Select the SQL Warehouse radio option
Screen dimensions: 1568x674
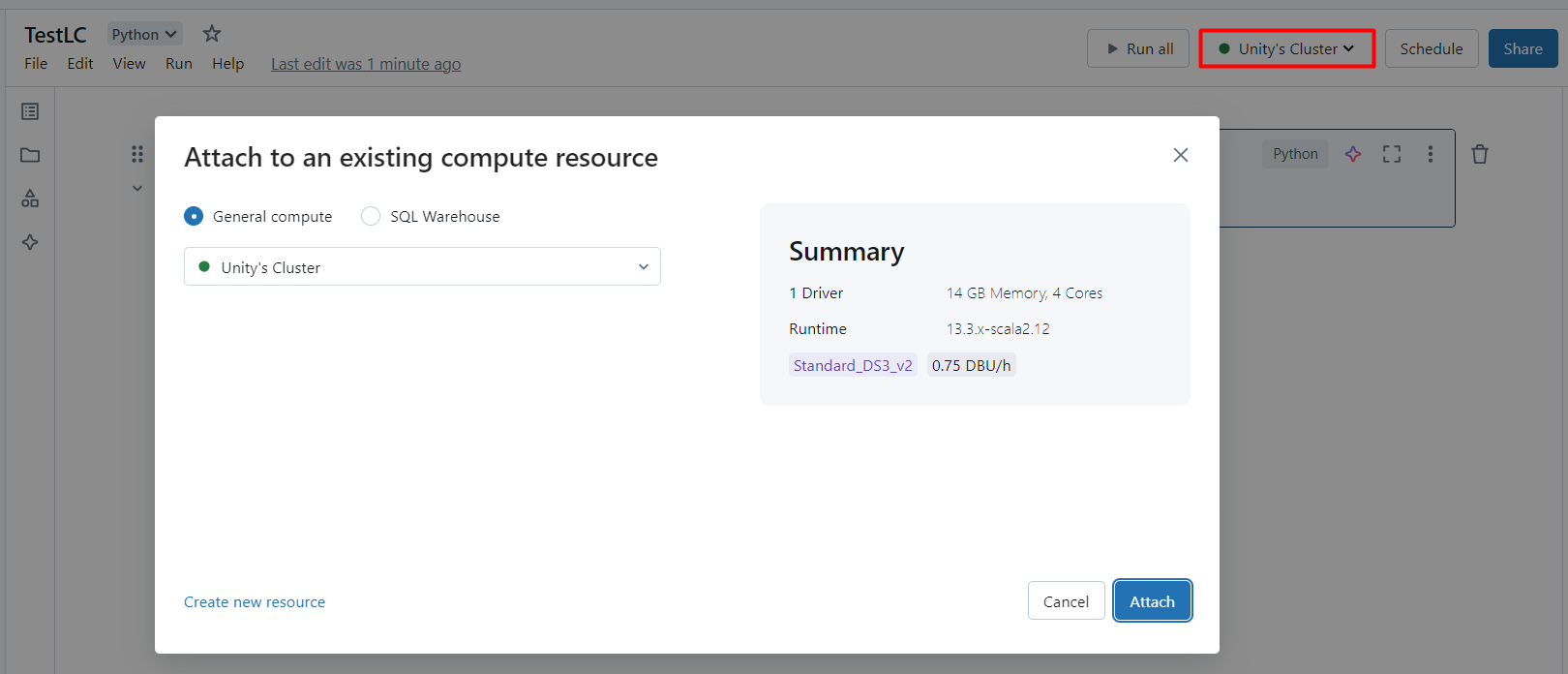(371, 216)
